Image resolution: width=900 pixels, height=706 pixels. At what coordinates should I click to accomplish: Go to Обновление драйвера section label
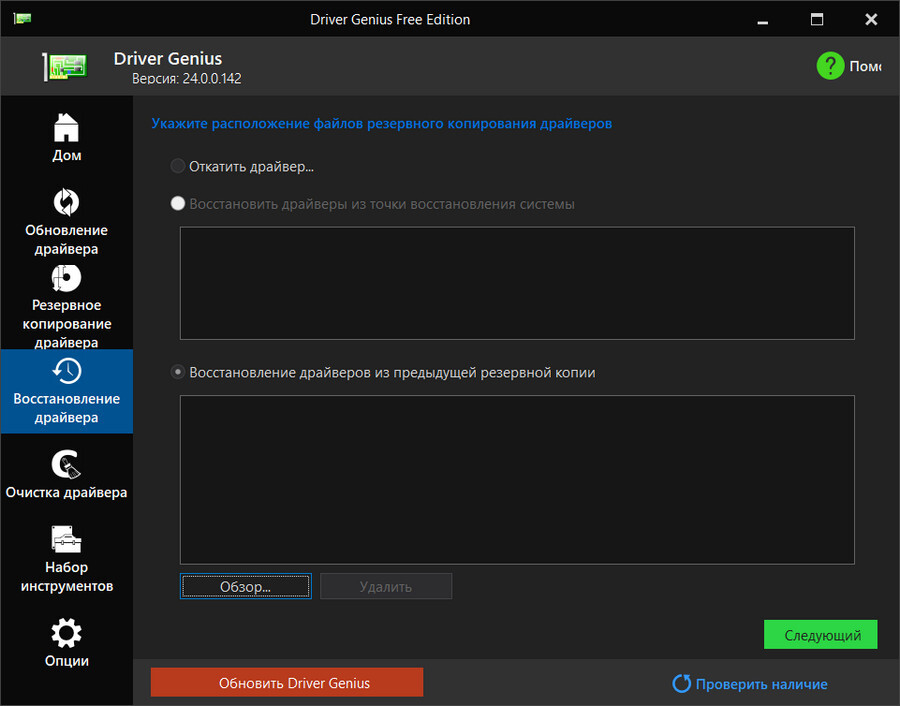click(67, 239)
